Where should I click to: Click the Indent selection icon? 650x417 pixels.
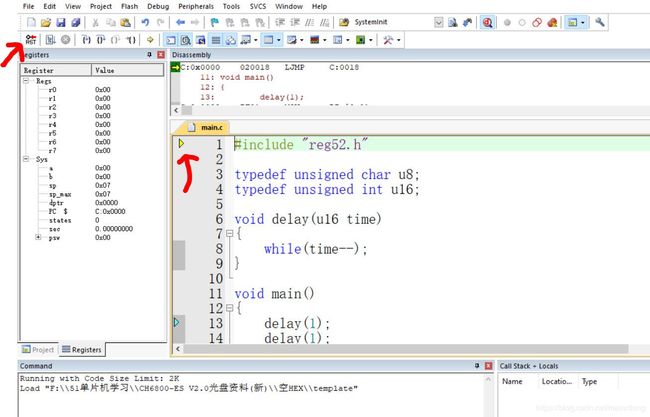pyautogui.click(x=280, y=22)
